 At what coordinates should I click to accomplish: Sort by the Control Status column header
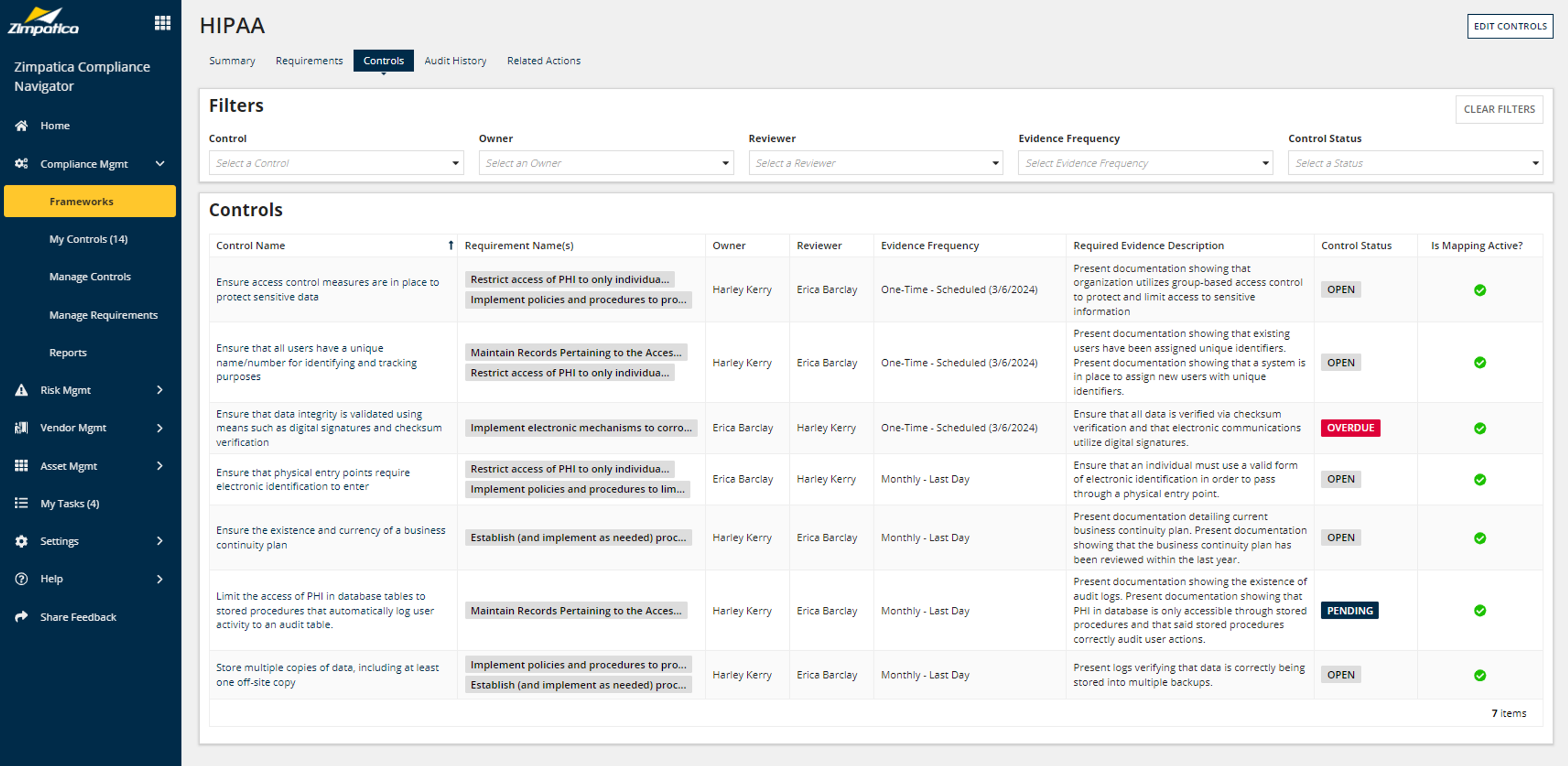point(1356,245)
